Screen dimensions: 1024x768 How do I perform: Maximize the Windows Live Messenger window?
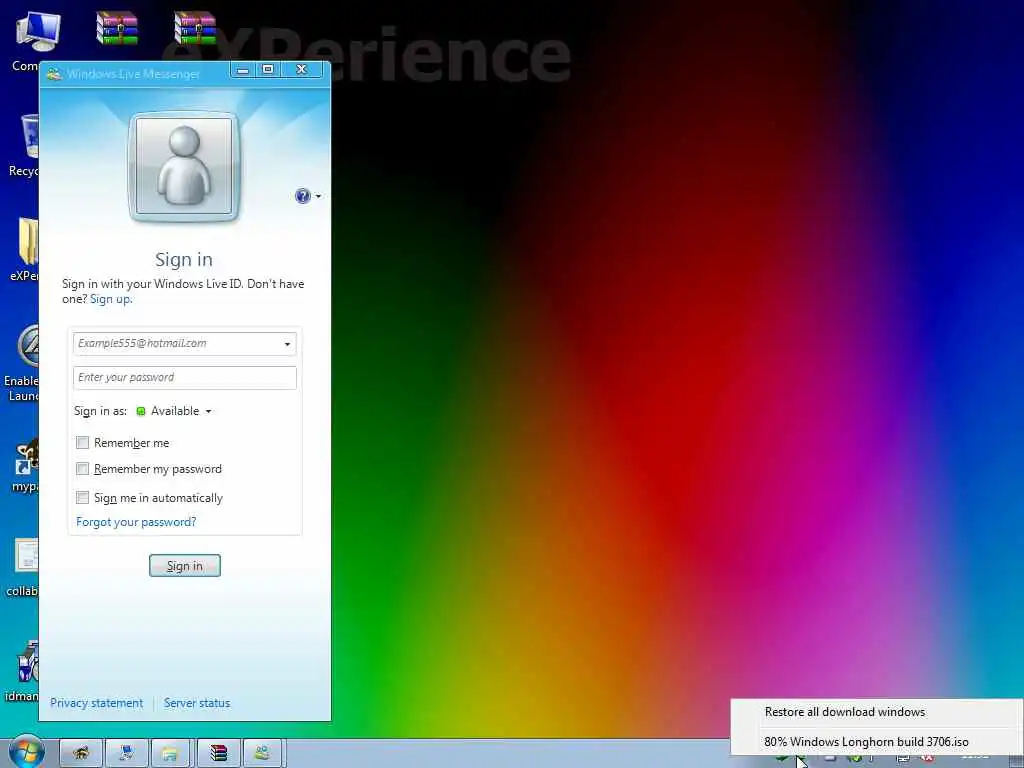[x=268, y=69]
